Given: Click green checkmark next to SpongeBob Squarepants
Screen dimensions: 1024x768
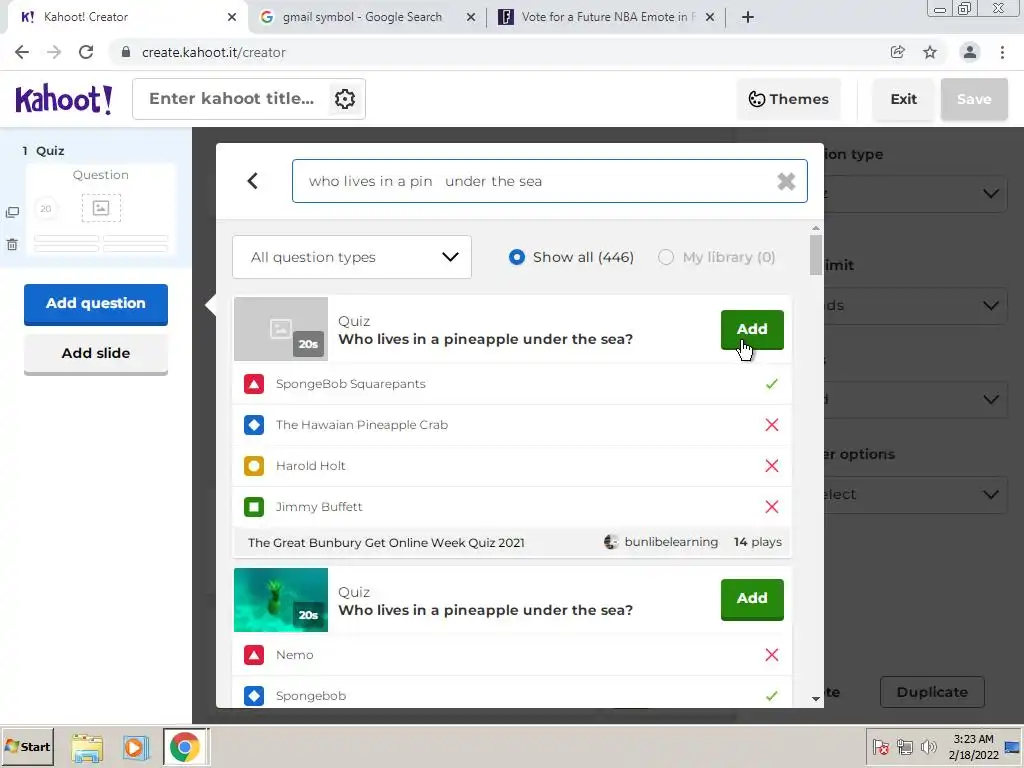Looking at the screenshot, I should coord(772,384).
